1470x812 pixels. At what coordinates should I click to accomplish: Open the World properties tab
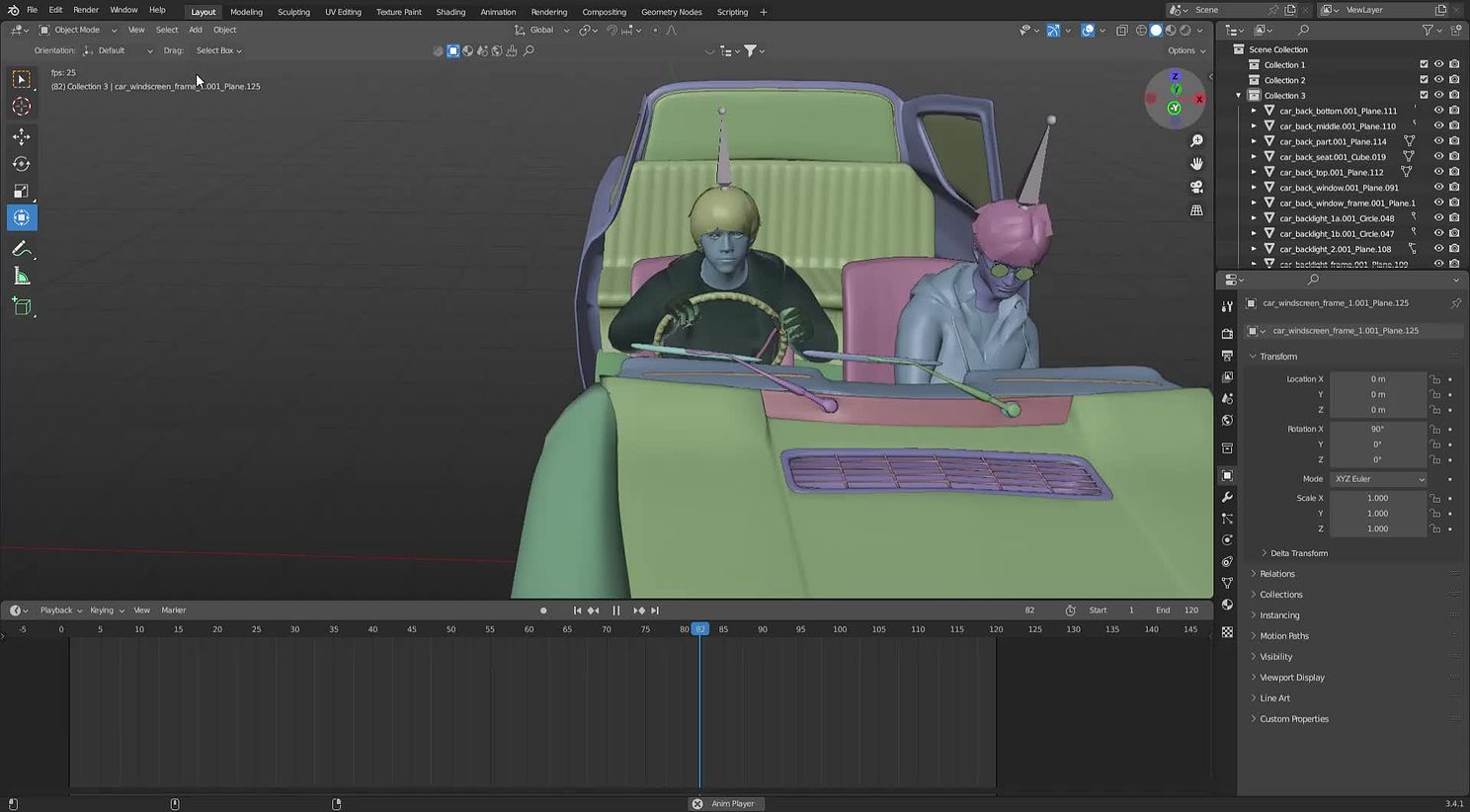(x=1227, y=421)
